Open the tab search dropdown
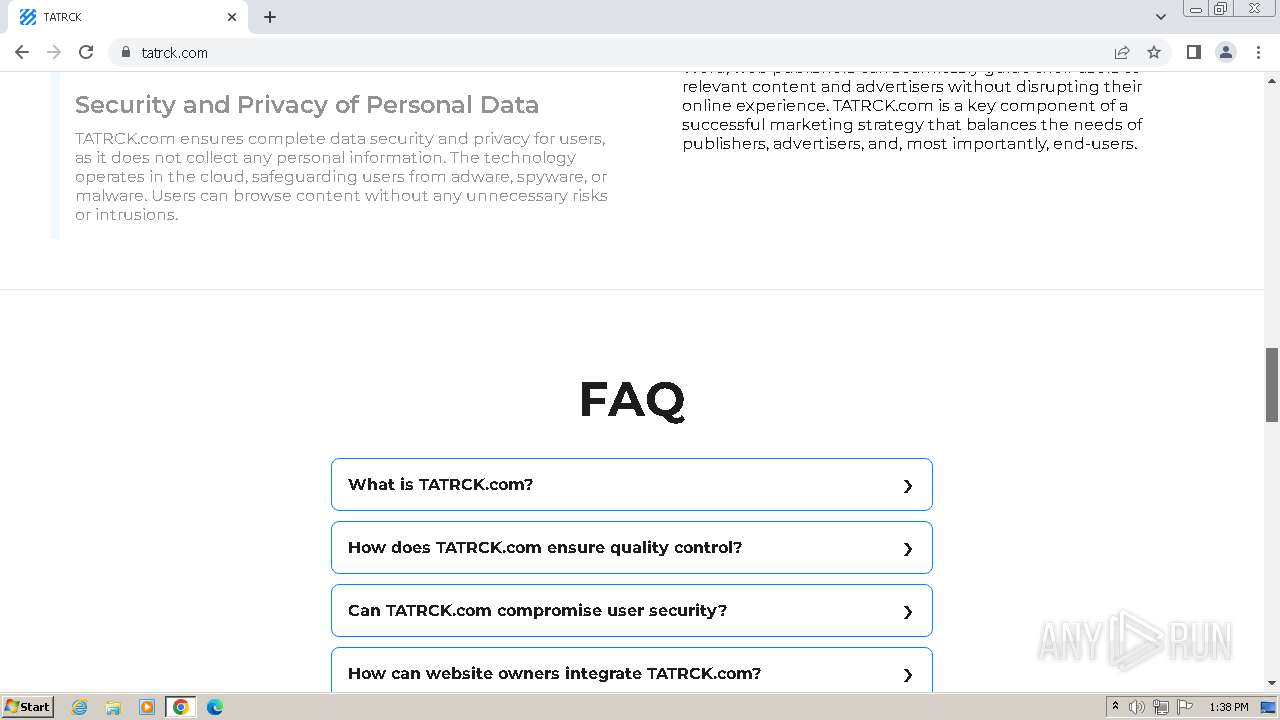Image resolution: width=1280 pixels, height=720 pixels. coord(1160,17)
